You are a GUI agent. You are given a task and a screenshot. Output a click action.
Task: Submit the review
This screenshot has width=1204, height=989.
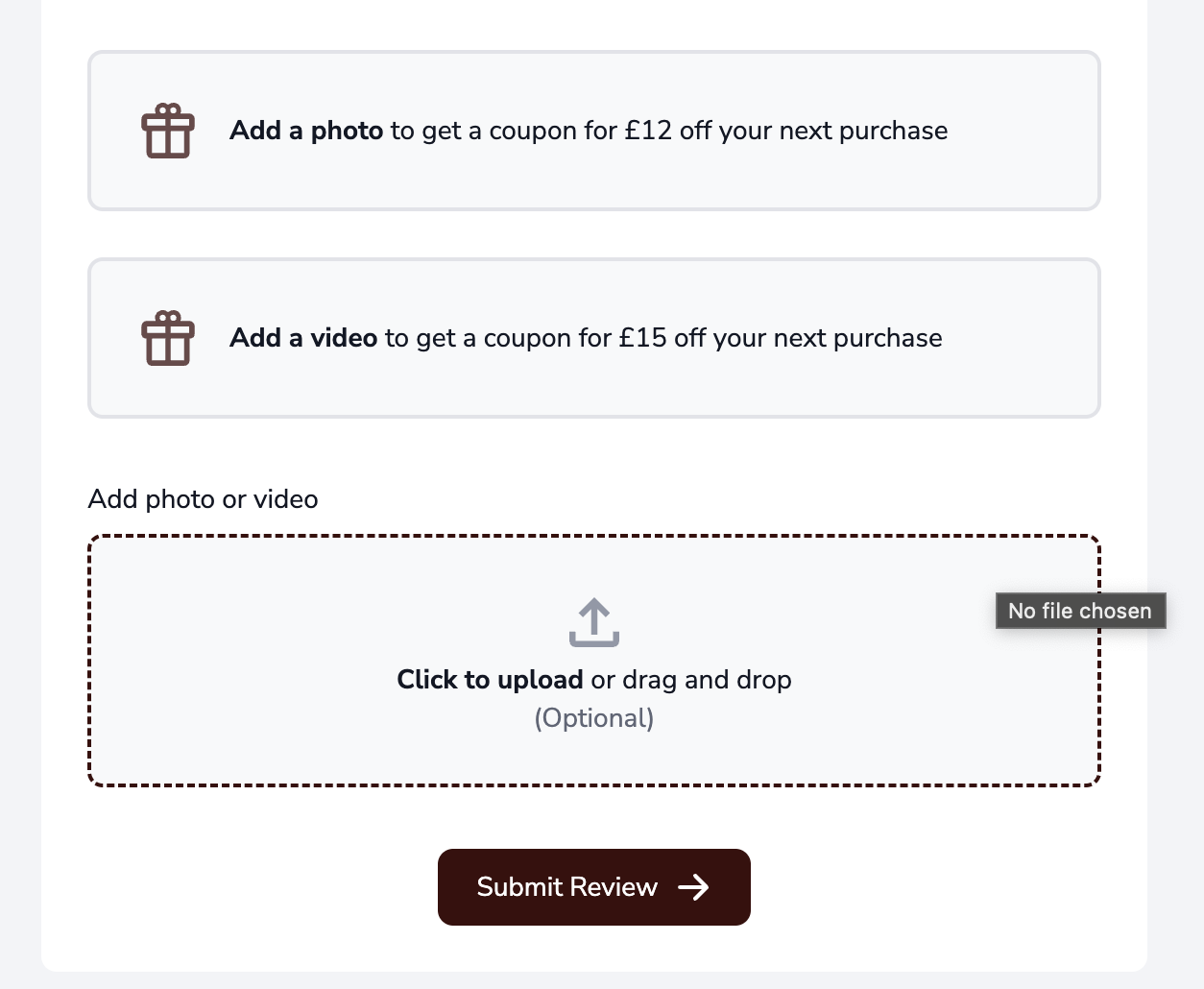tap(594, 887)
